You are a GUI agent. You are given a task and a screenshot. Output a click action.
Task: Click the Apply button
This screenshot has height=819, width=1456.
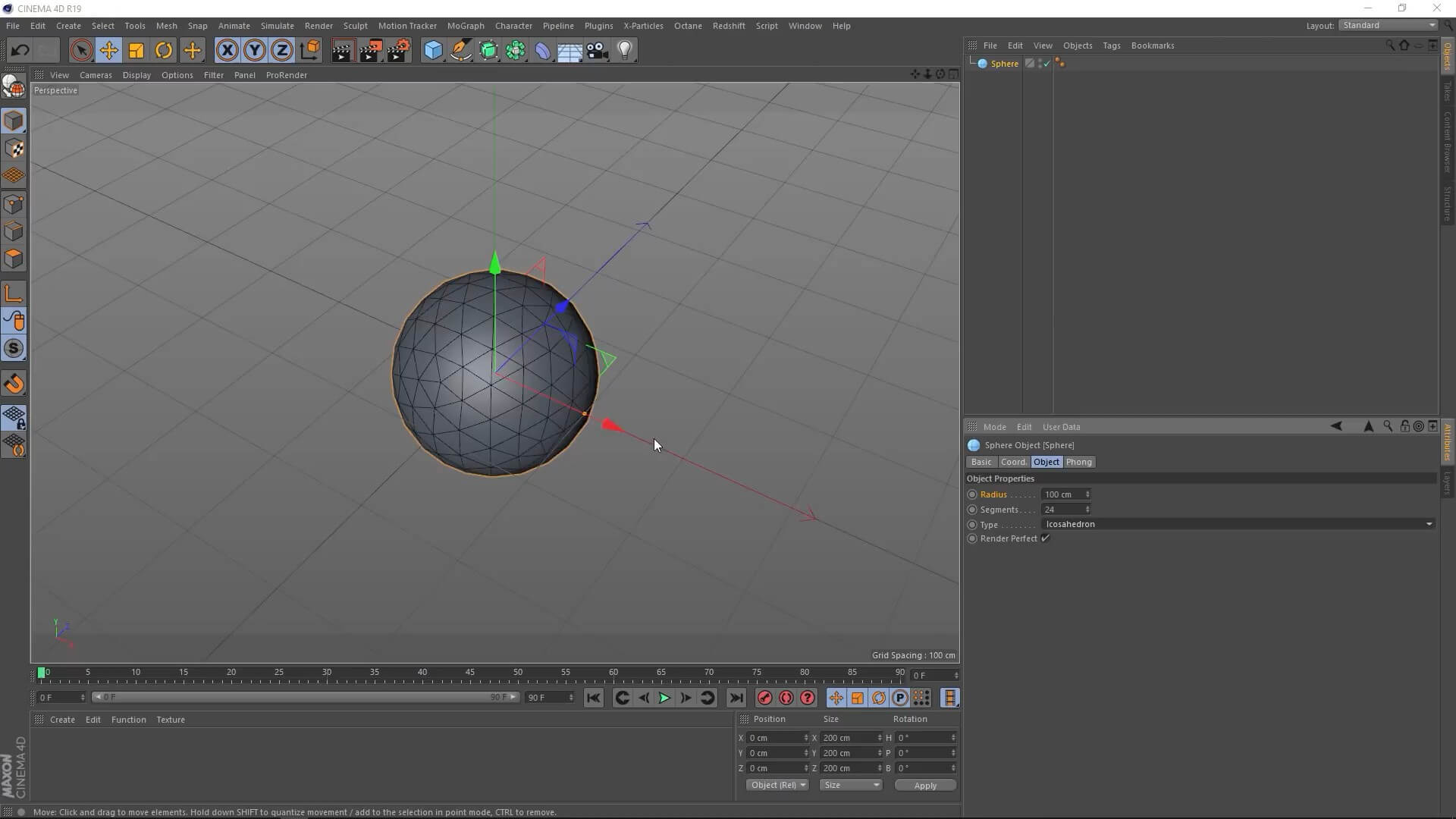pyautogui.click(x=925, y=785)
